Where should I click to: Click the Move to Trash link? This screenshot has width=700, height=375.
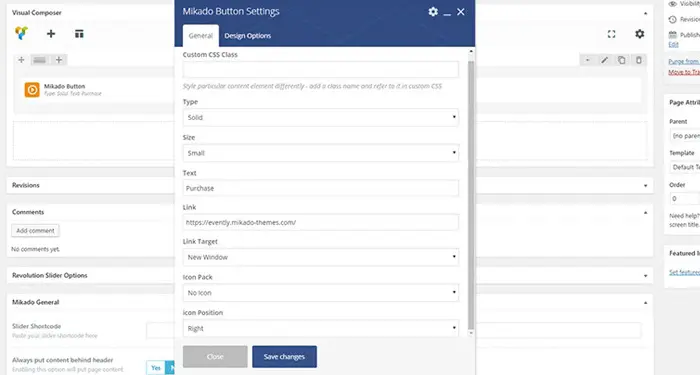click(x=684, y=72)
